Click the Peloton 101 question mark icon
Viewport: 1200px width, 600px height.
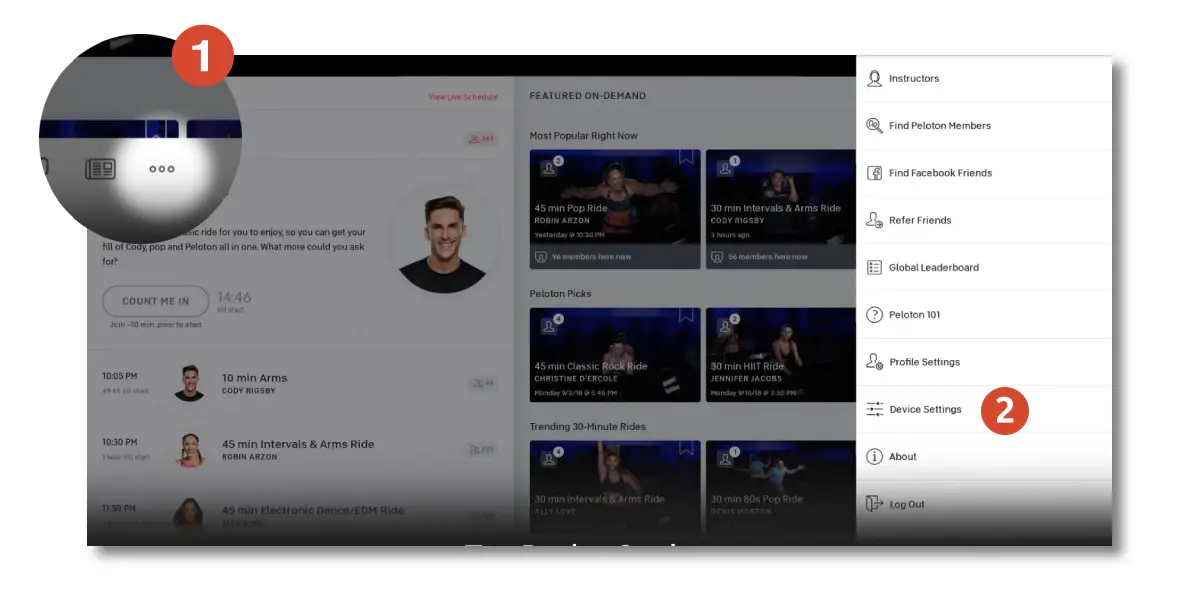875,315
